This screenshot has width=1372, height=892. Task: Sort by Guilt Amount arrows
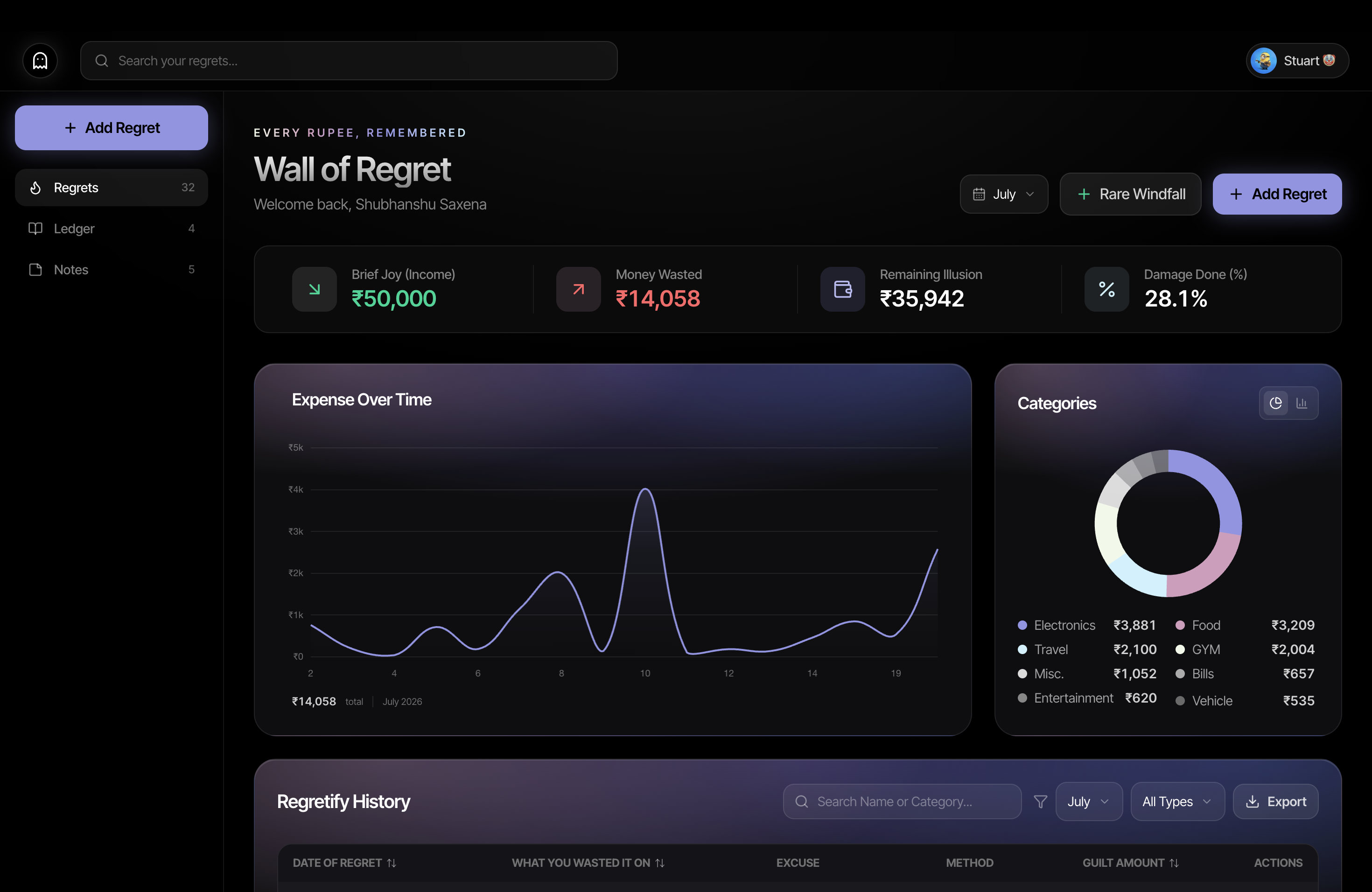click(1174, 863)
